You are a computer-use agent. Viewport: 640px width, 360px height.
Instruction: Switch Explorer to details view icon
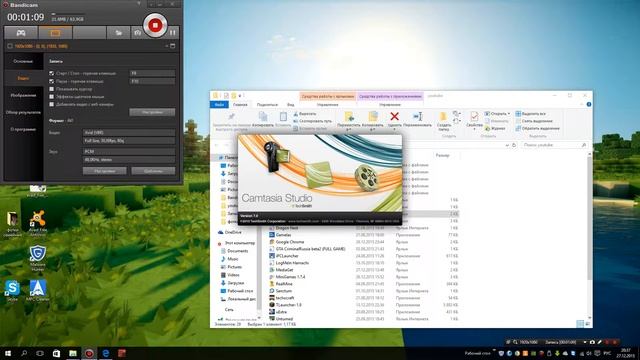pos(580,324)
